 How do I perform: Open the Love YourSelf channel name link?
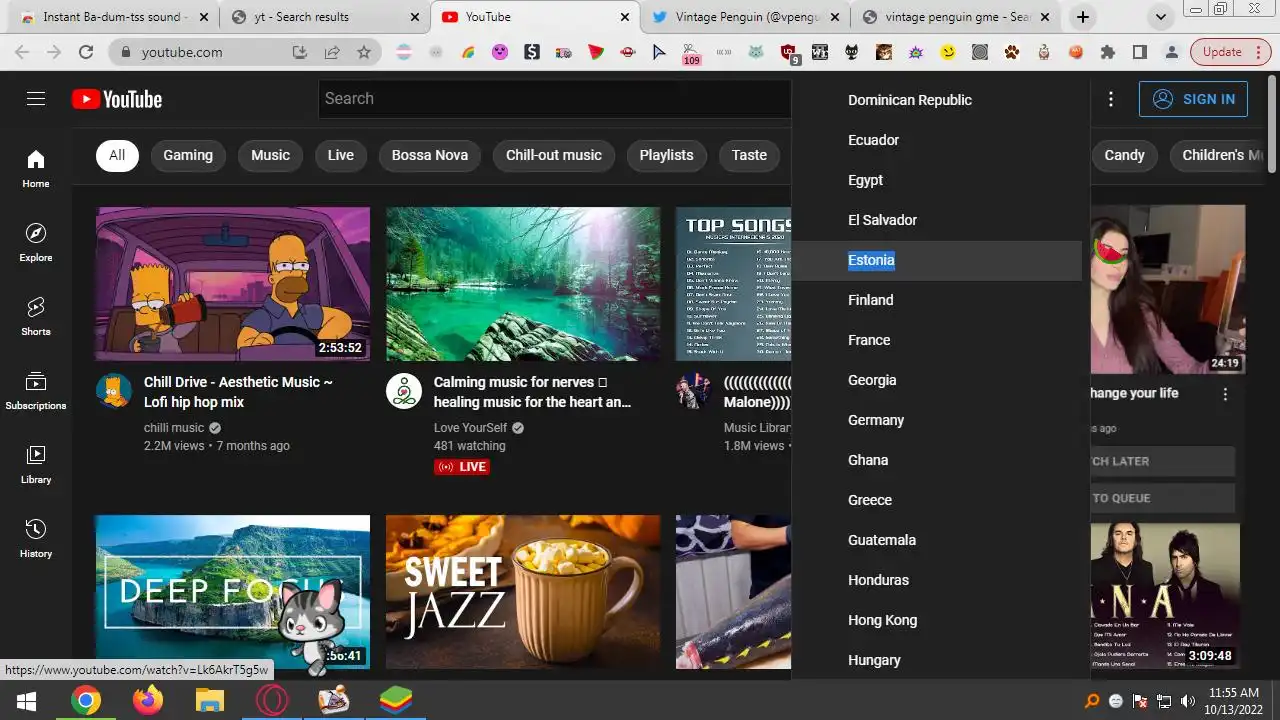coord(471,428)
